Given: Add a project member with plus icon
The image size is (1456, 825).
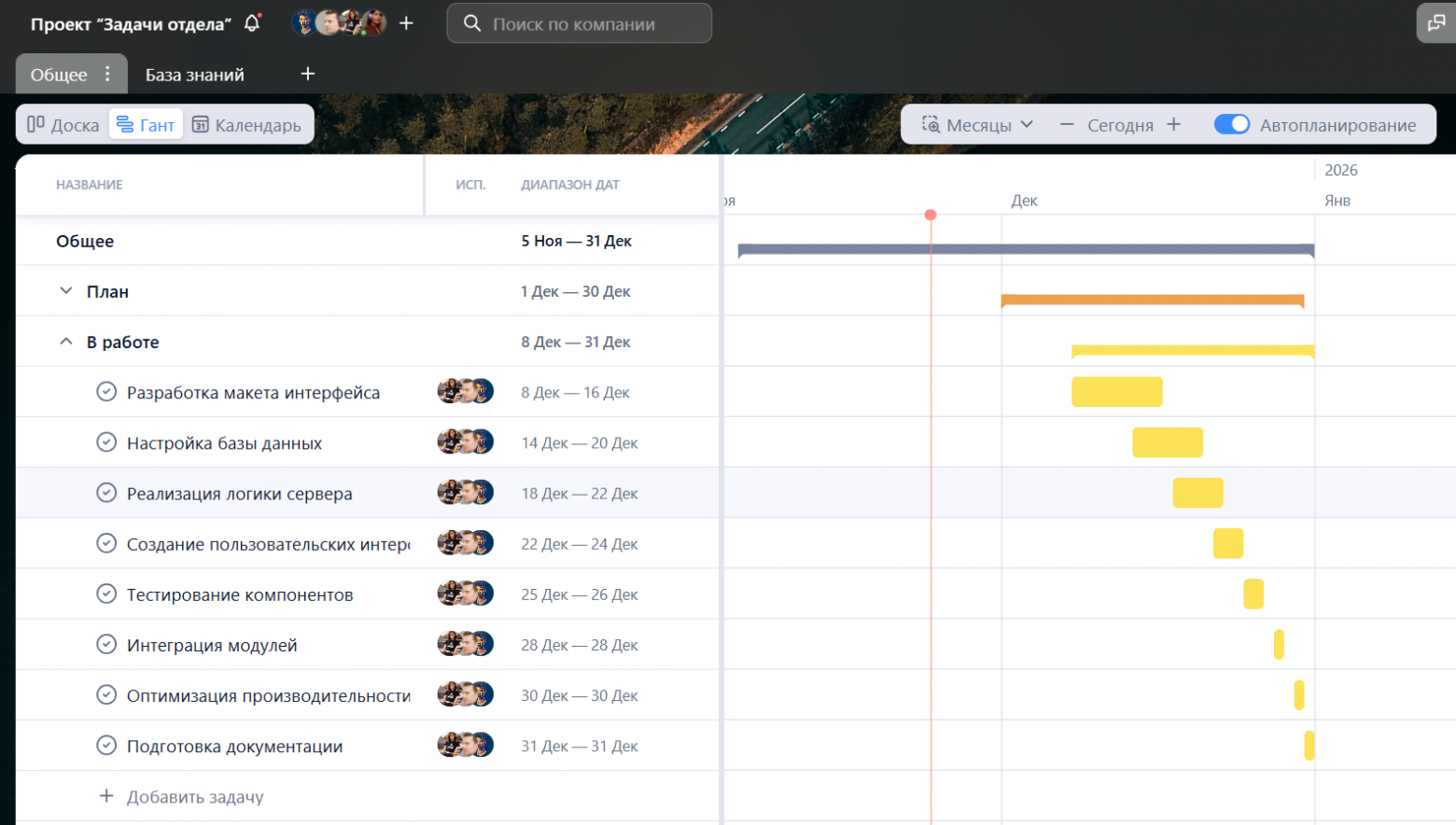Looking at the screenshot, I should coord(406,23).
